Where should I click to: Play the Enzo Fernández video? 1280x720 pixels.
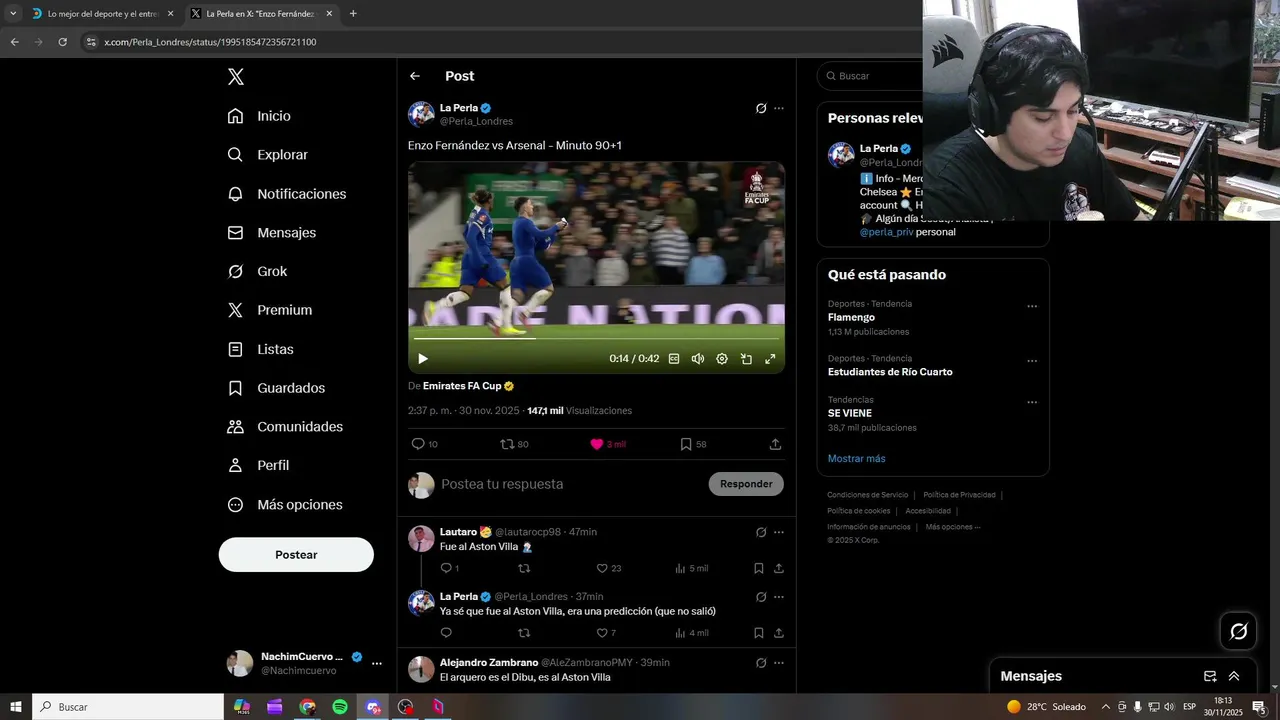[422, 359]
